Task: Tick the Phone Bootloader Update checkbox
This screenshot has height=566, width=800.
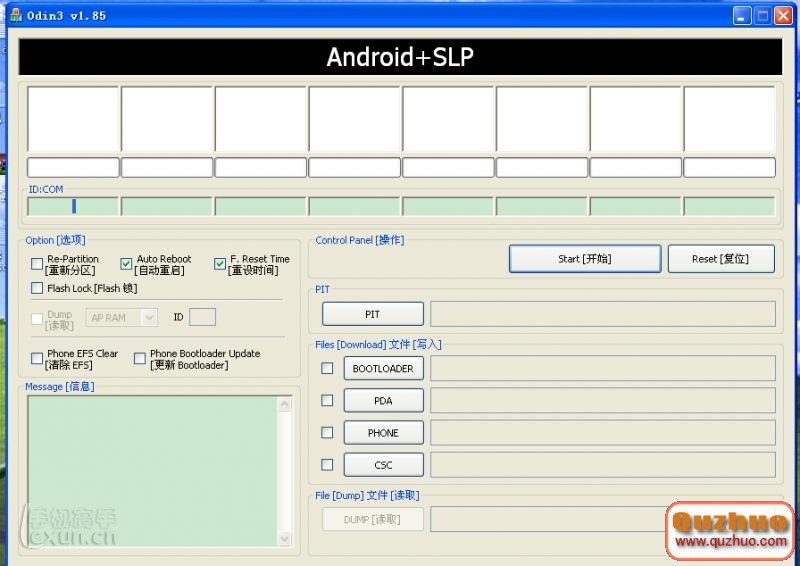Action: [139, 358]
